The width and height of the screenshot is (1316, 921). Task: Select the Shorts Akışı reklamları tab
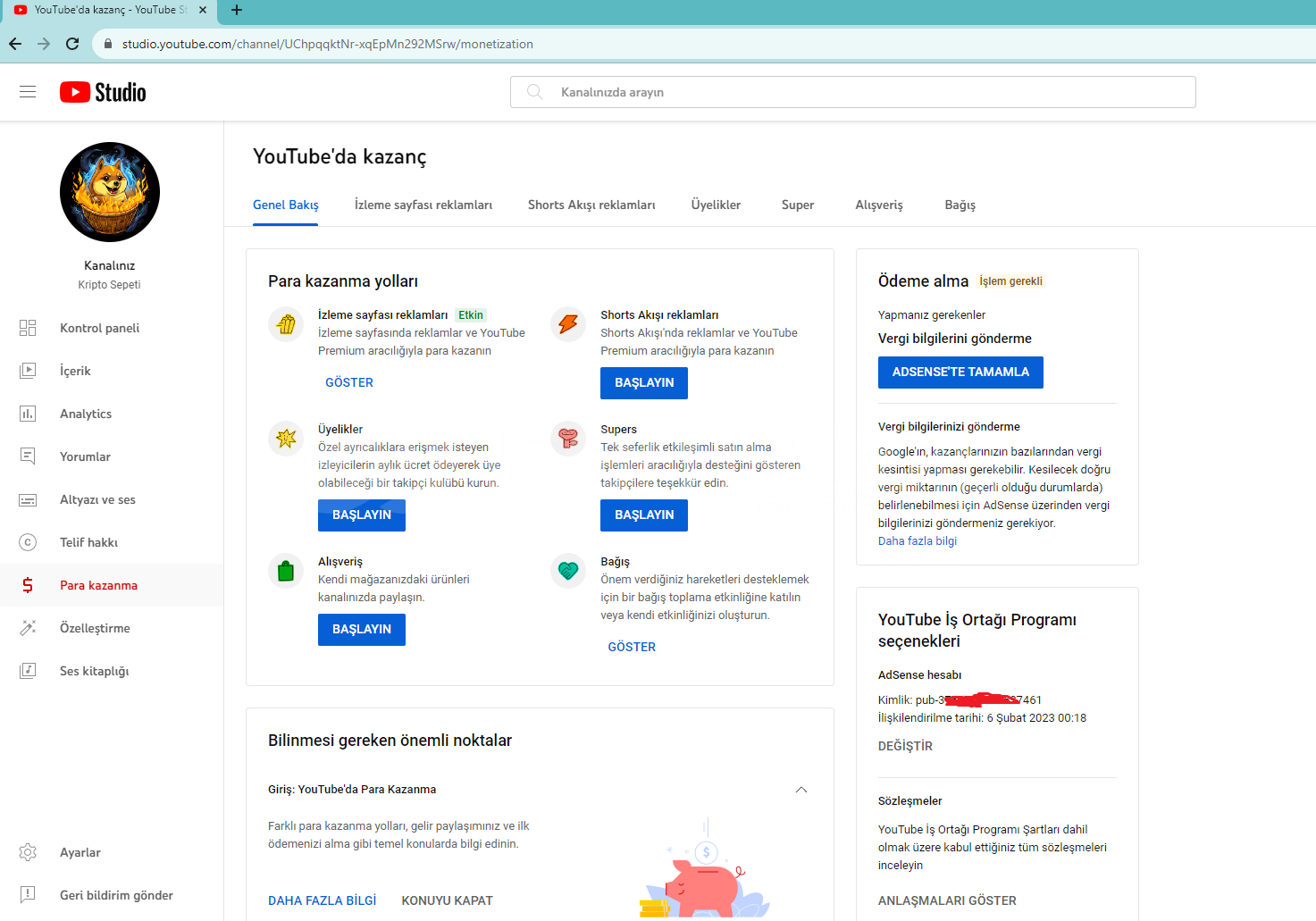[591, 205]
